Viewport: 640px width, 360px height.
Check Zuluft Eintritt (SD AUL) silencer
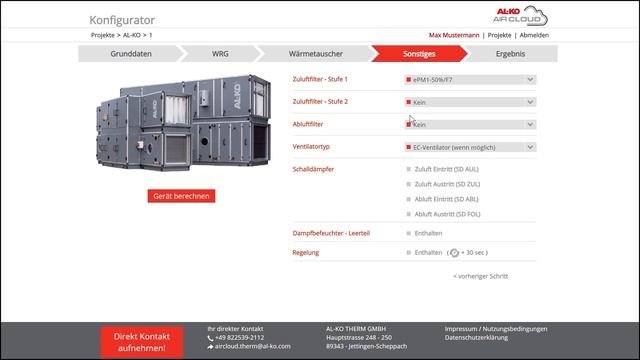click(x=409, y=169)
